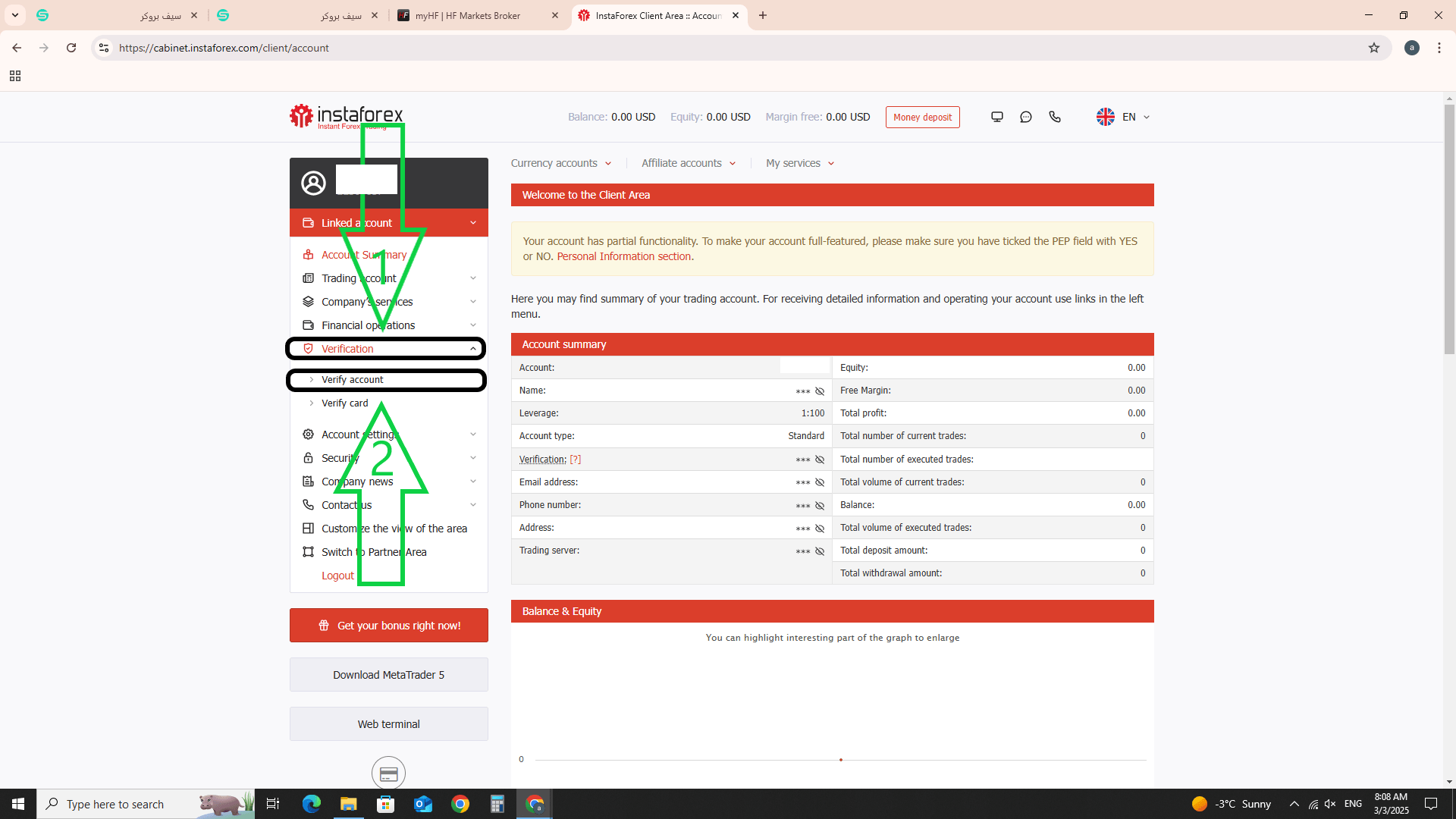Click the Windows search box
The width and height of the screenshot is (1456, 819).
pos(146,804)
